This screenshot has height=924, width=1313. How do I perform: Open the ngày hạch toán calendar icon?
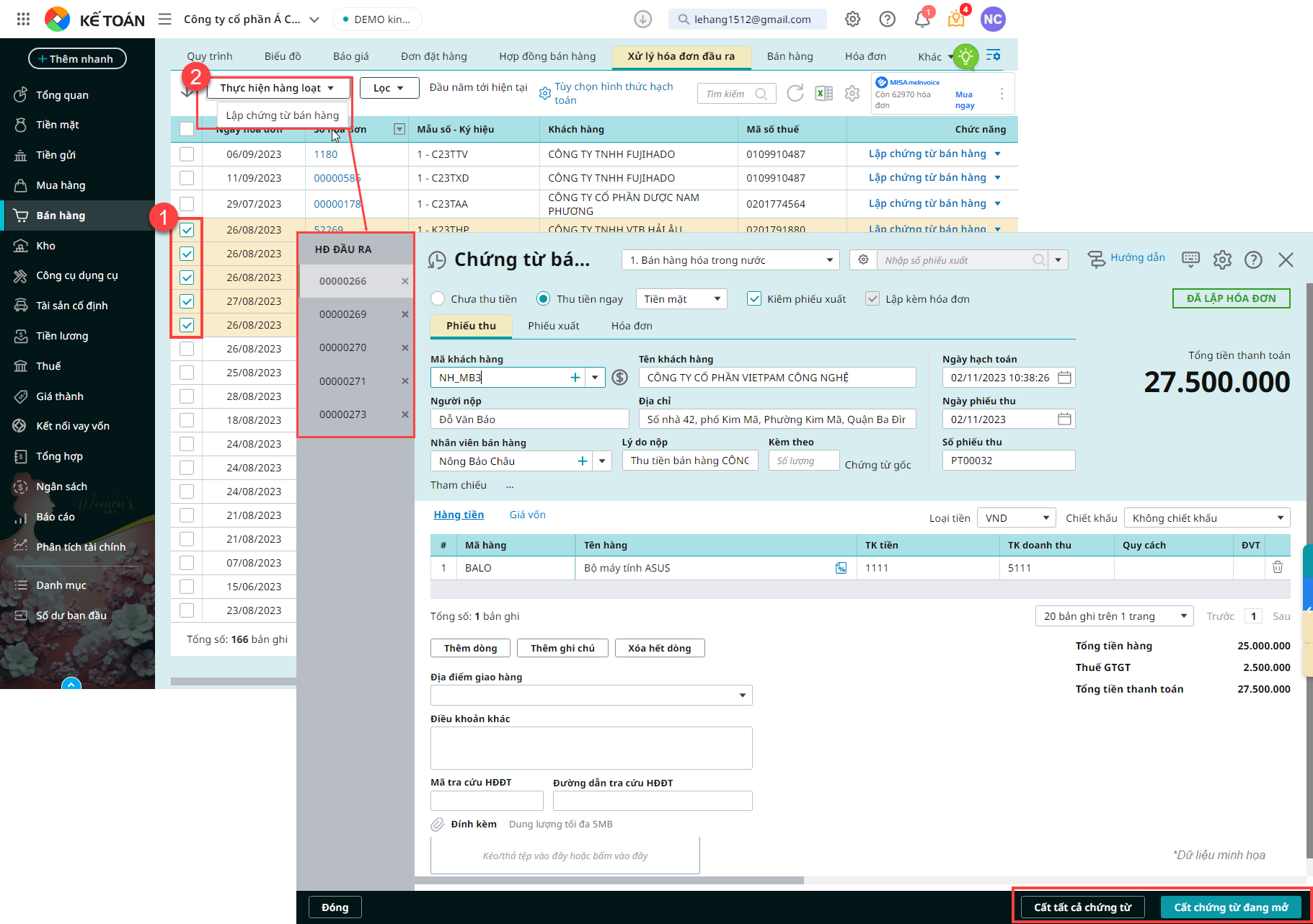tap(1064, 378)
